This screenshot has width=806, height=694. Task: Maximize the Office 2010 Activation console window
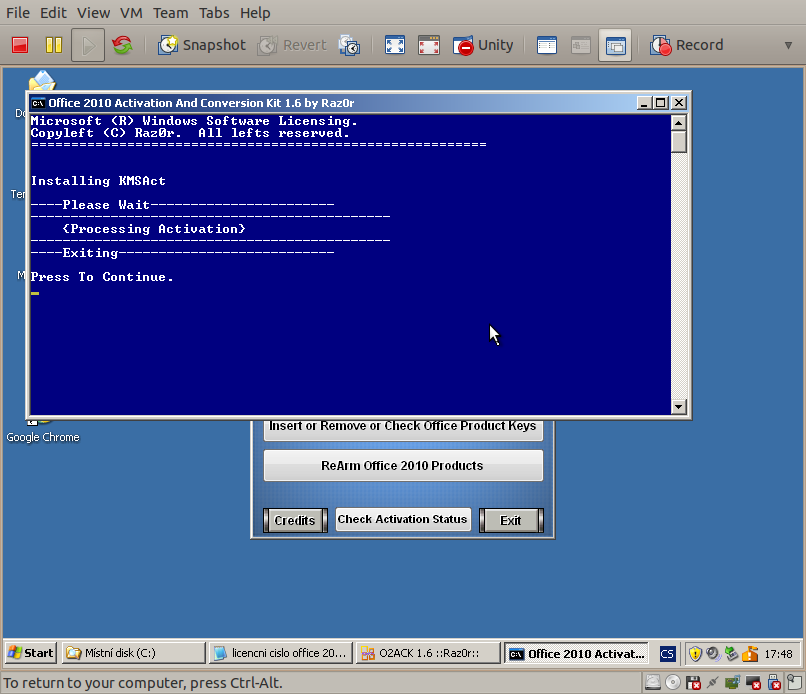pos(661,103)
